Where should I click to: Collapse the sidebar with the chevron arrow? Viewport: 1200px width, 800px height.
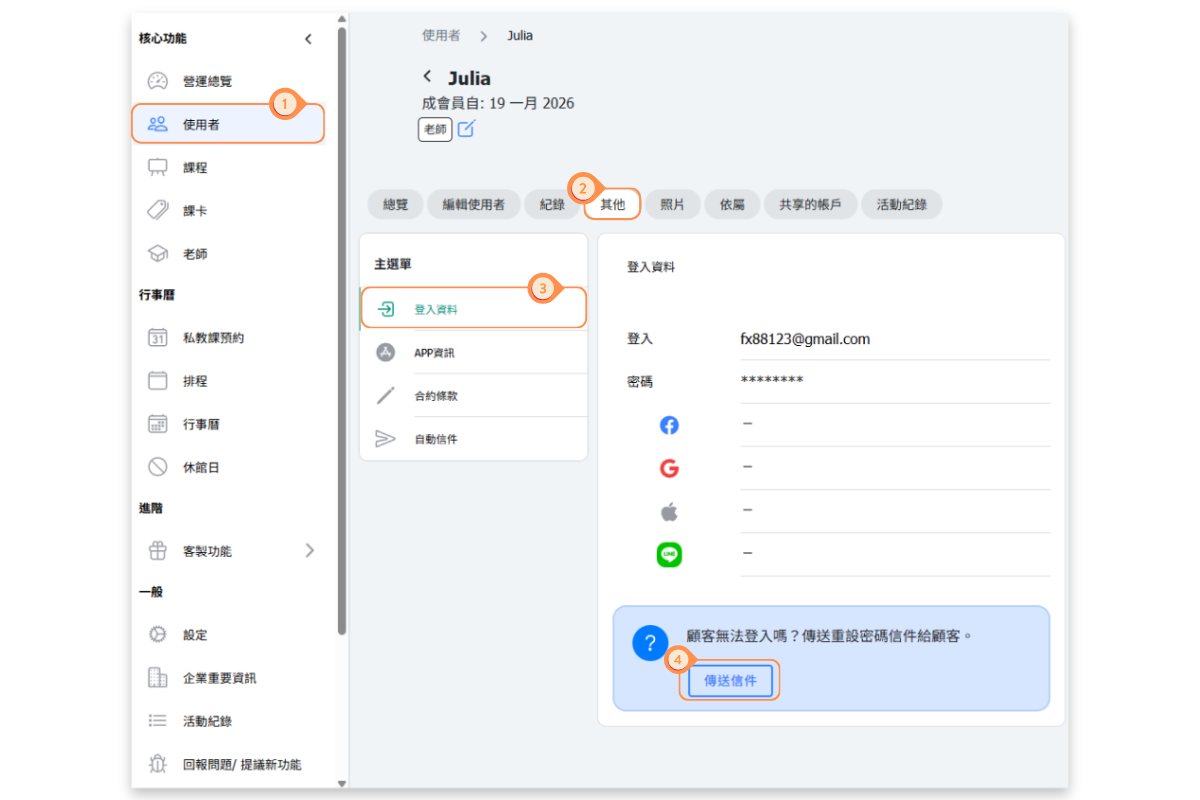[308, 39]
